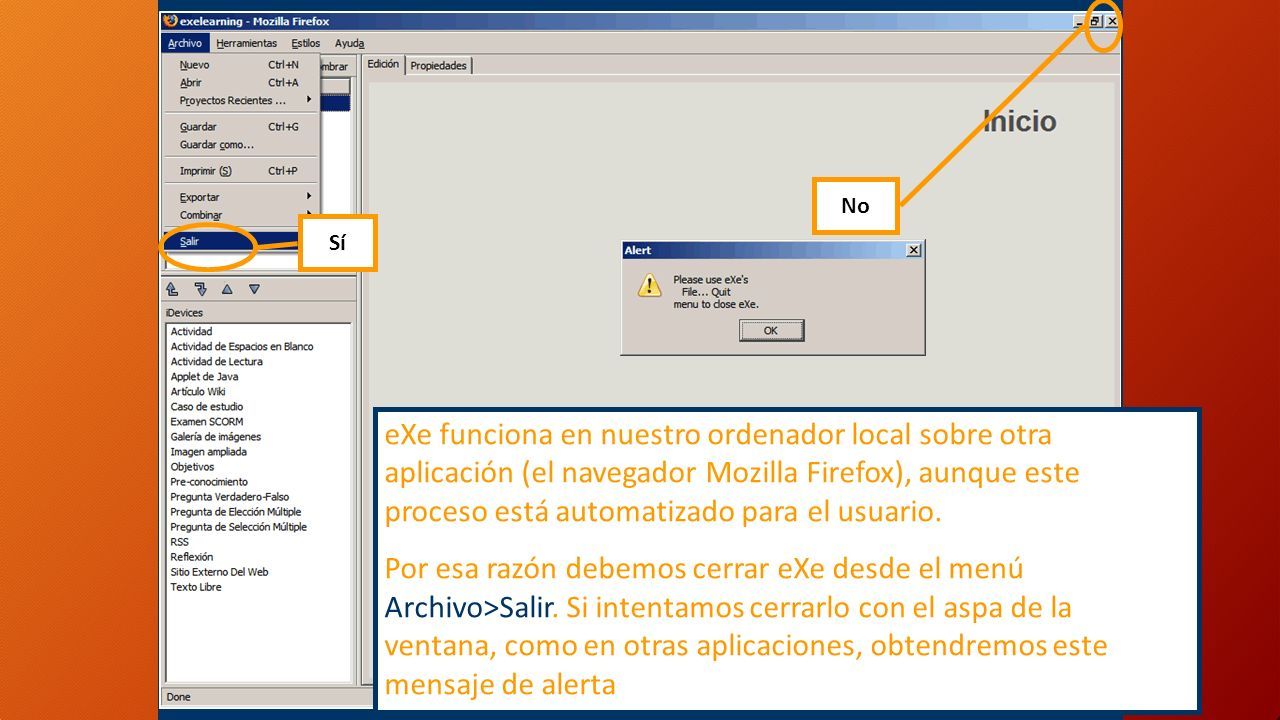The height and width of the screenshot is (720, 1280).
Task: Choose Guardar from the Archivo menu
Action: tap(240, 127)
